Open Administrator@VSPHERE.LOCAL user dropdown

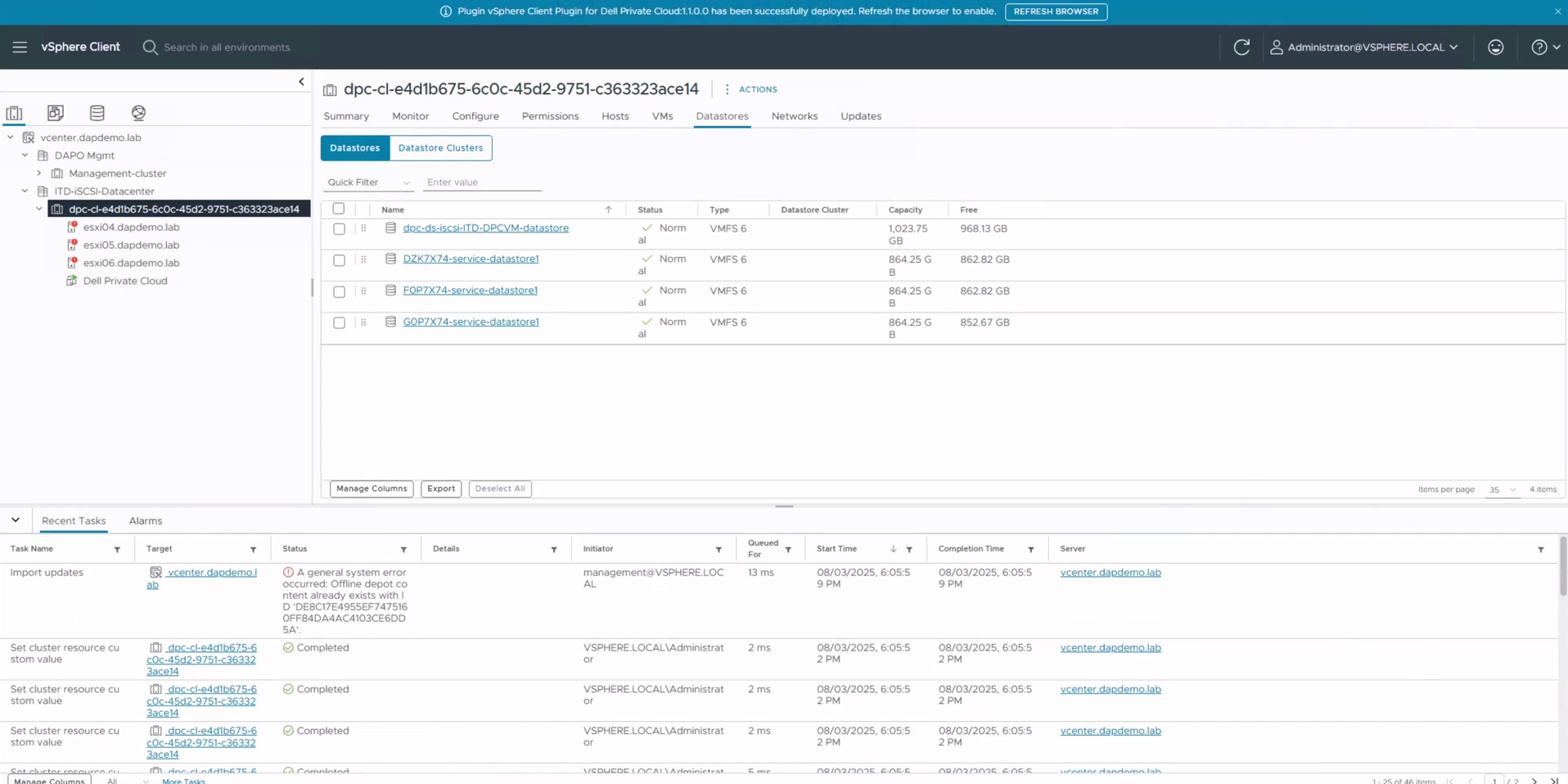pyautogui.click(x=1364, y=47)
